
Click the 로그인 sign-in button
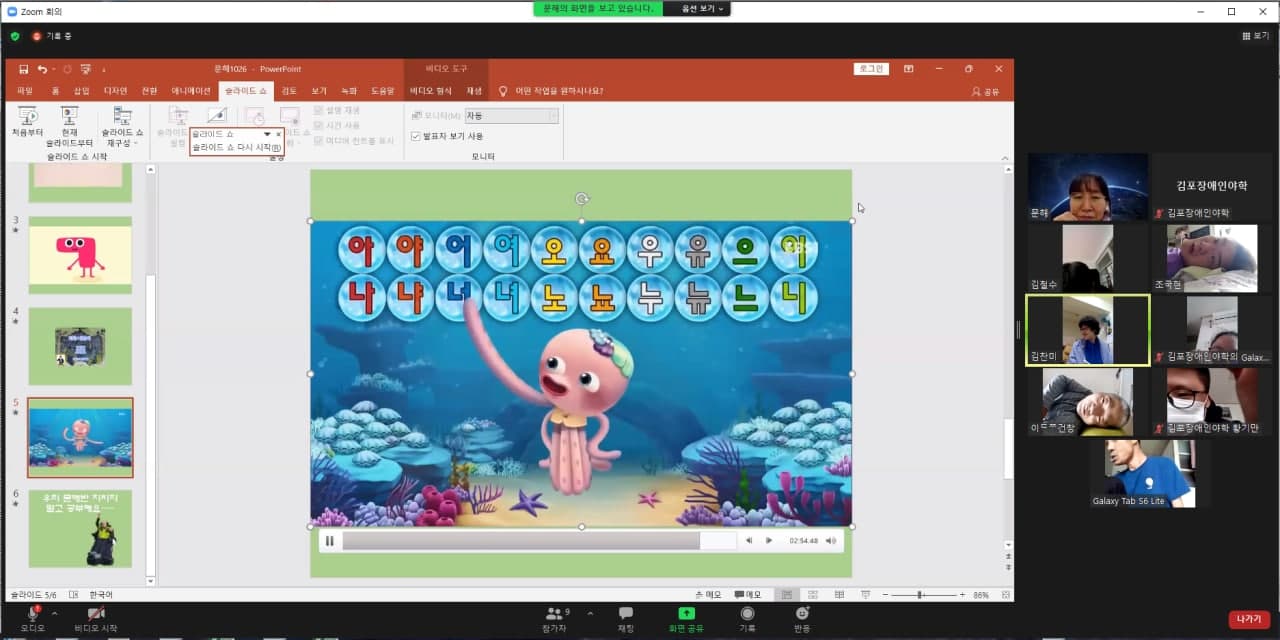point(871,69)
